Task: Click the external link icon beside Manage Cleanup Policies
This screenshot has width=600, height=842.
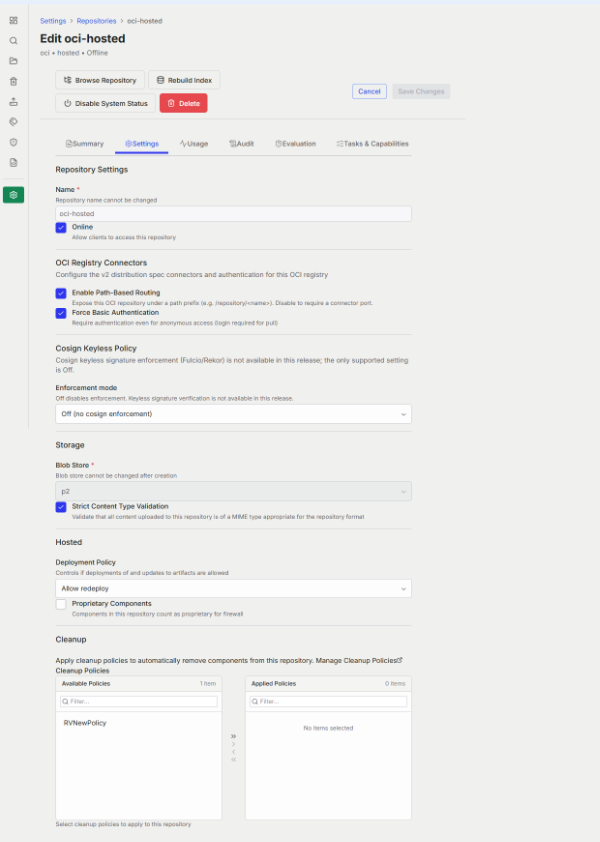Action: coord(400,660)
